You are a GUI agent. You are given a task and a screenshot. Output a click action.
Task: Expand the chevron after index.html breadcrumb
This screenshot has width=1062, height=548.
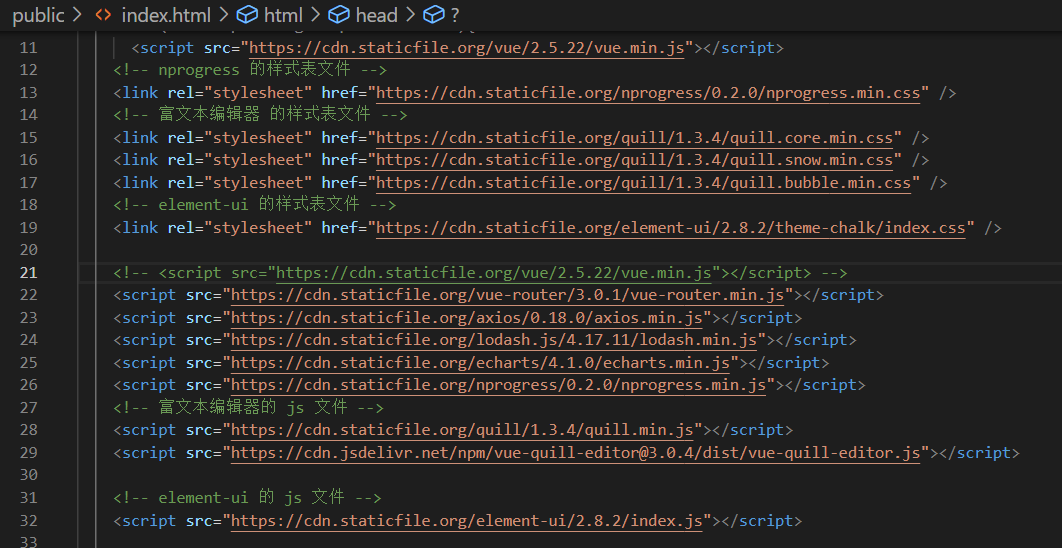(224, 15)
